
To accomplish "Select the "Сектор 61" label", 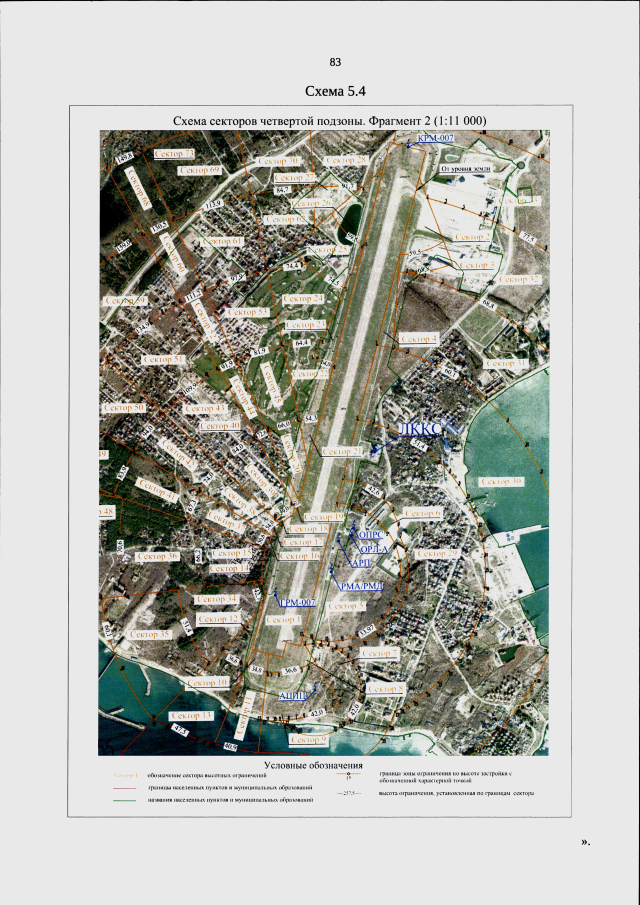I will pyautogui.click(x=224, y=241).
